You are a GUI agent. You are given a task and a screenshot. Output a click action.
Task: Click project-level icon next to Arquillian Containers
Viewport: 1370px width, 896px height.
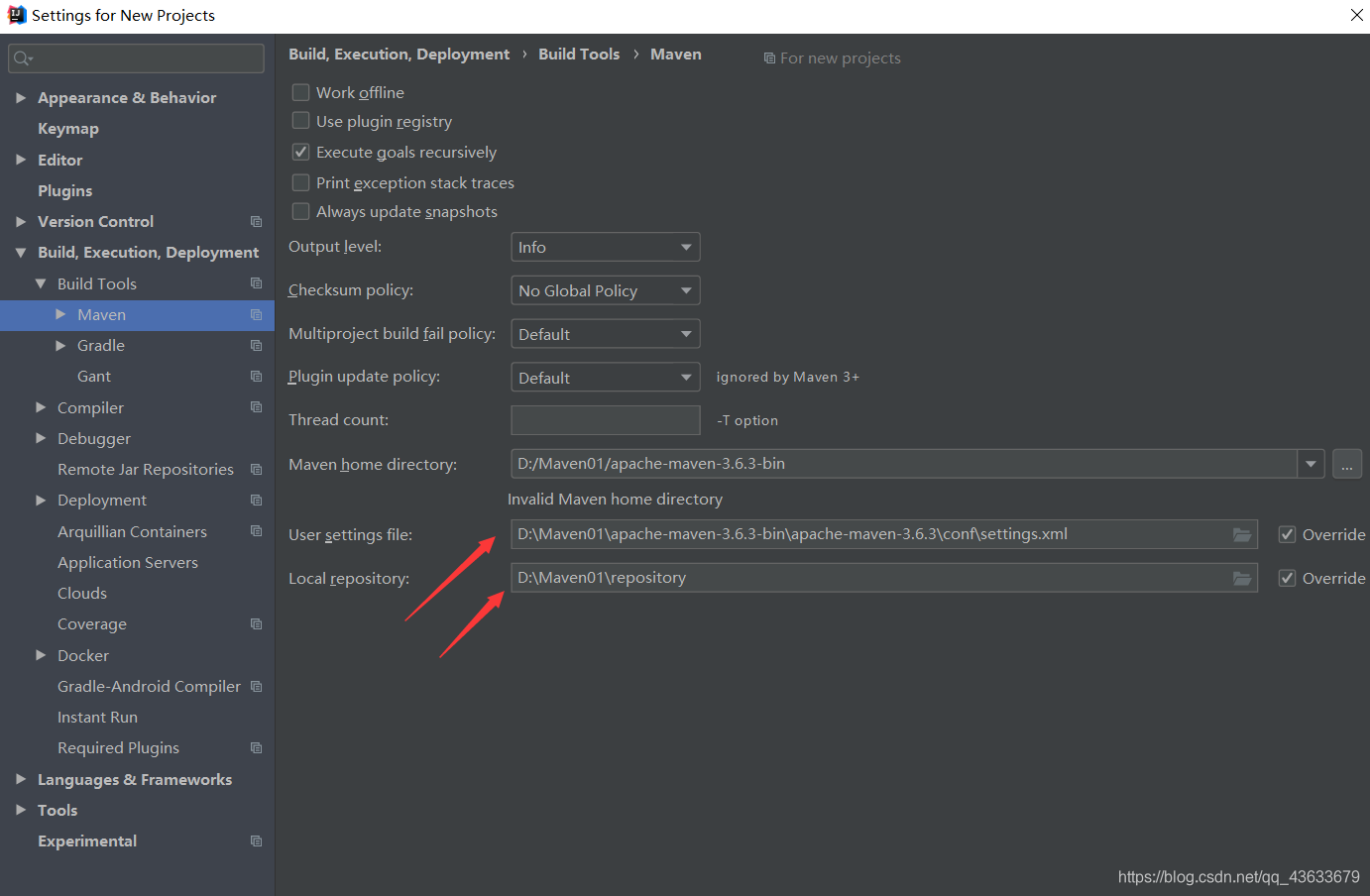256,531
